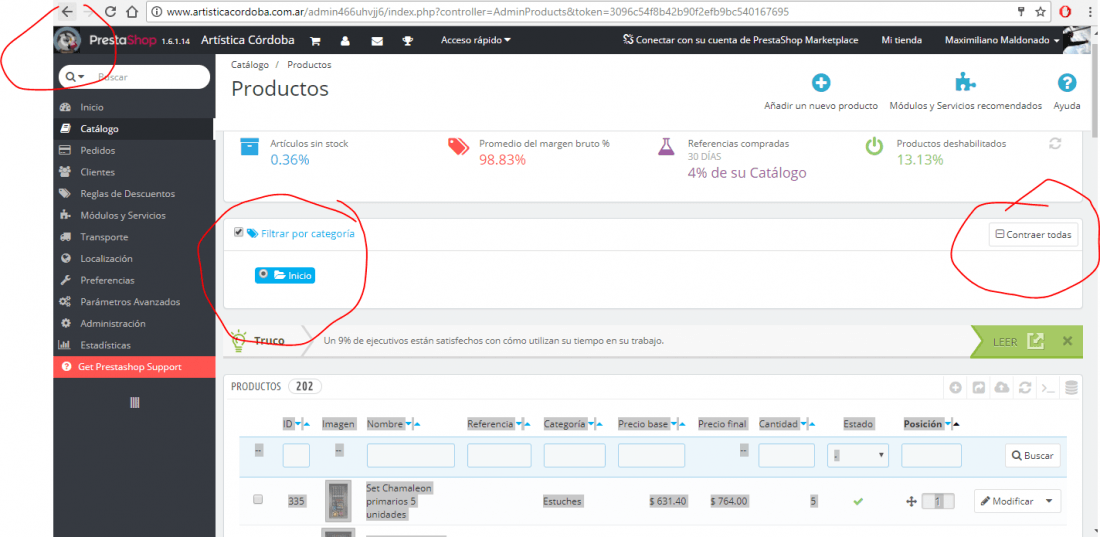
Task: Dismiss the Truco tip with X
Action: pyautogui.click(x=1067, y=341)
